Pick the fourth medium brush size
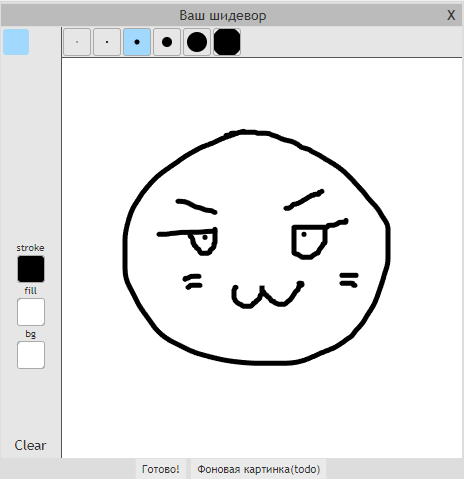464x479 pixels. coord(167,42)
